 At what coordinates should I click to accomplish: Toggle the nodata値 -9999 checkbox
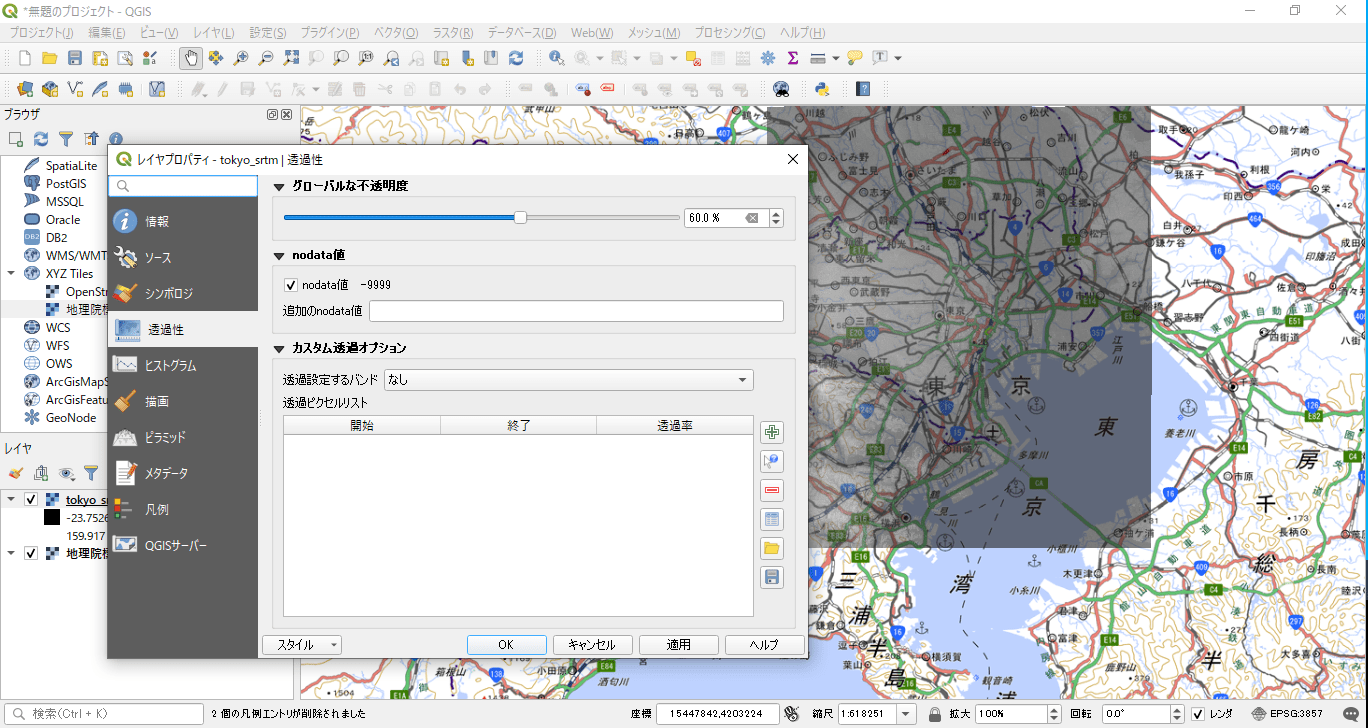[x=292, y=285]
